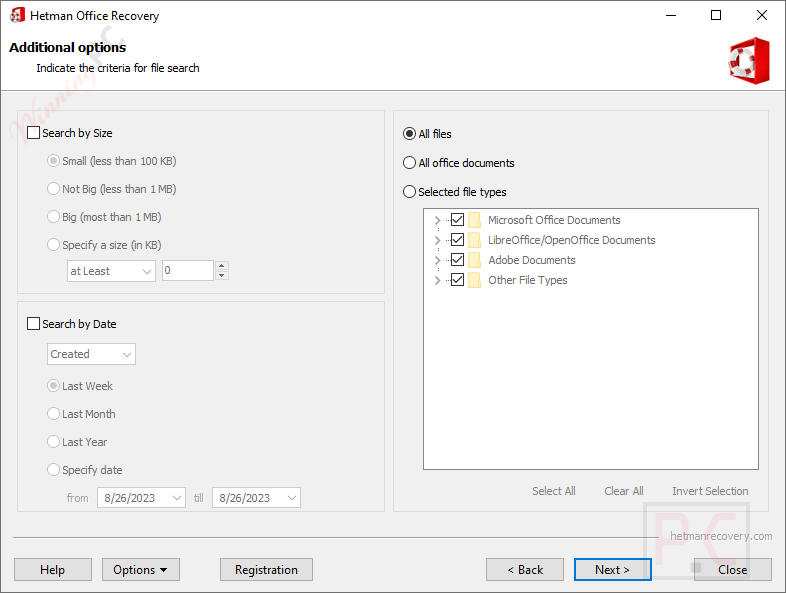The height and width of the screenshot is (593, 786).
Task: Enable the Search by Date checkbox
Action: pos(33,324)
